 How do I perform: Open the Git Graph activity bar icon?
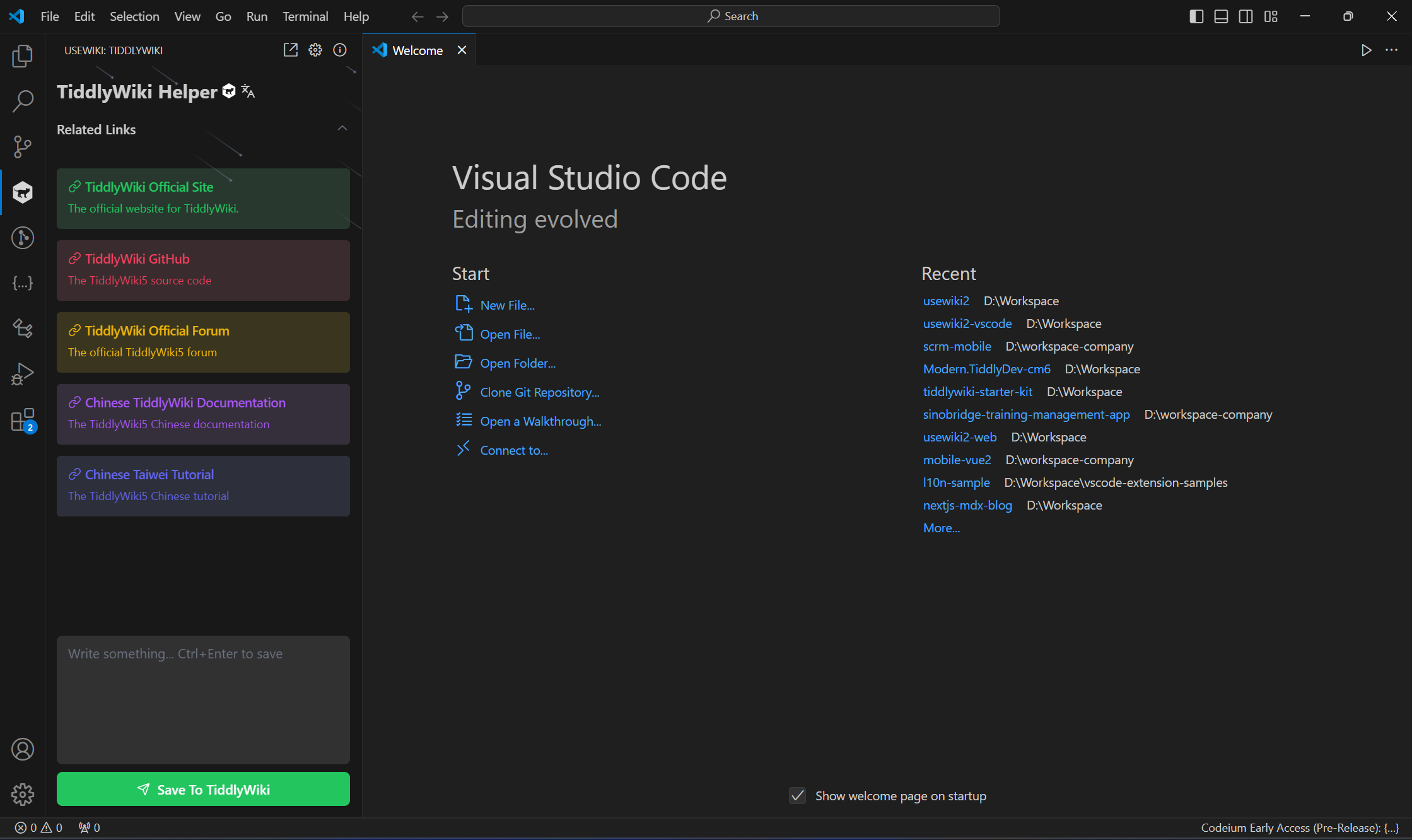(23, 238)
